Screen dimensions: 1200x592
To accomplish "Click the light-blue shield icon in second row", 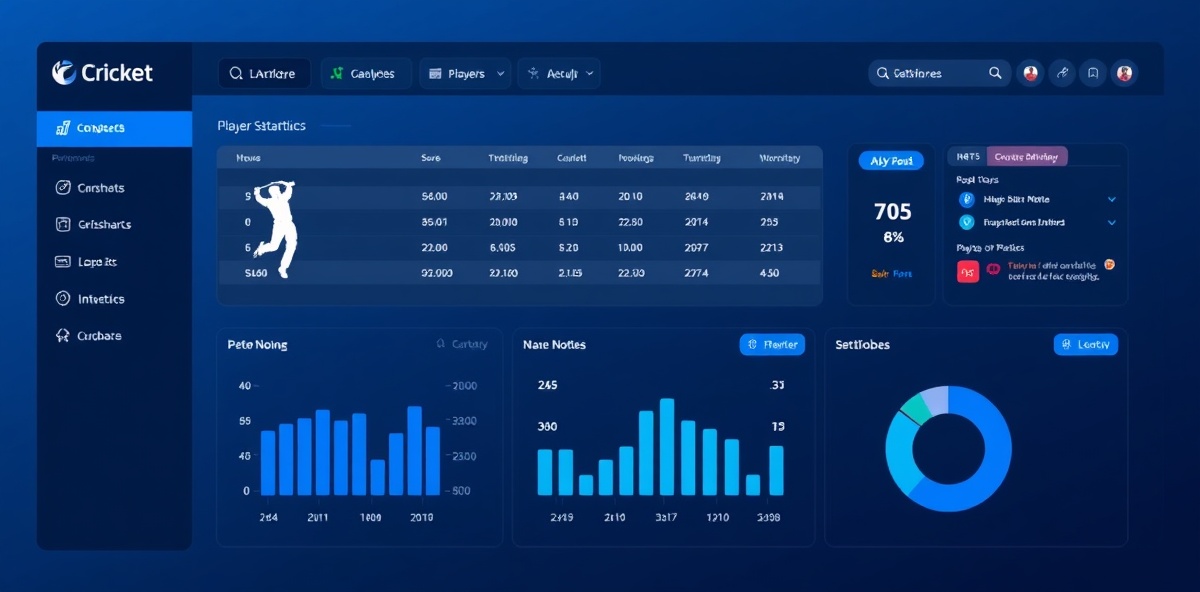I will tap(966, 223).
